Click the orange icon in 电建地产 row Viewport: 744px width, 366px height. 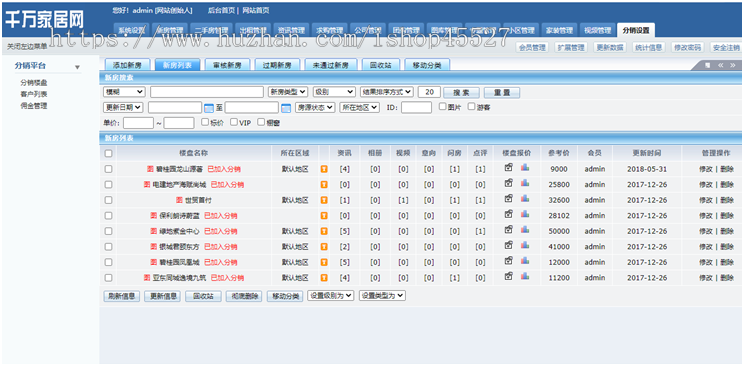point(324,185)
